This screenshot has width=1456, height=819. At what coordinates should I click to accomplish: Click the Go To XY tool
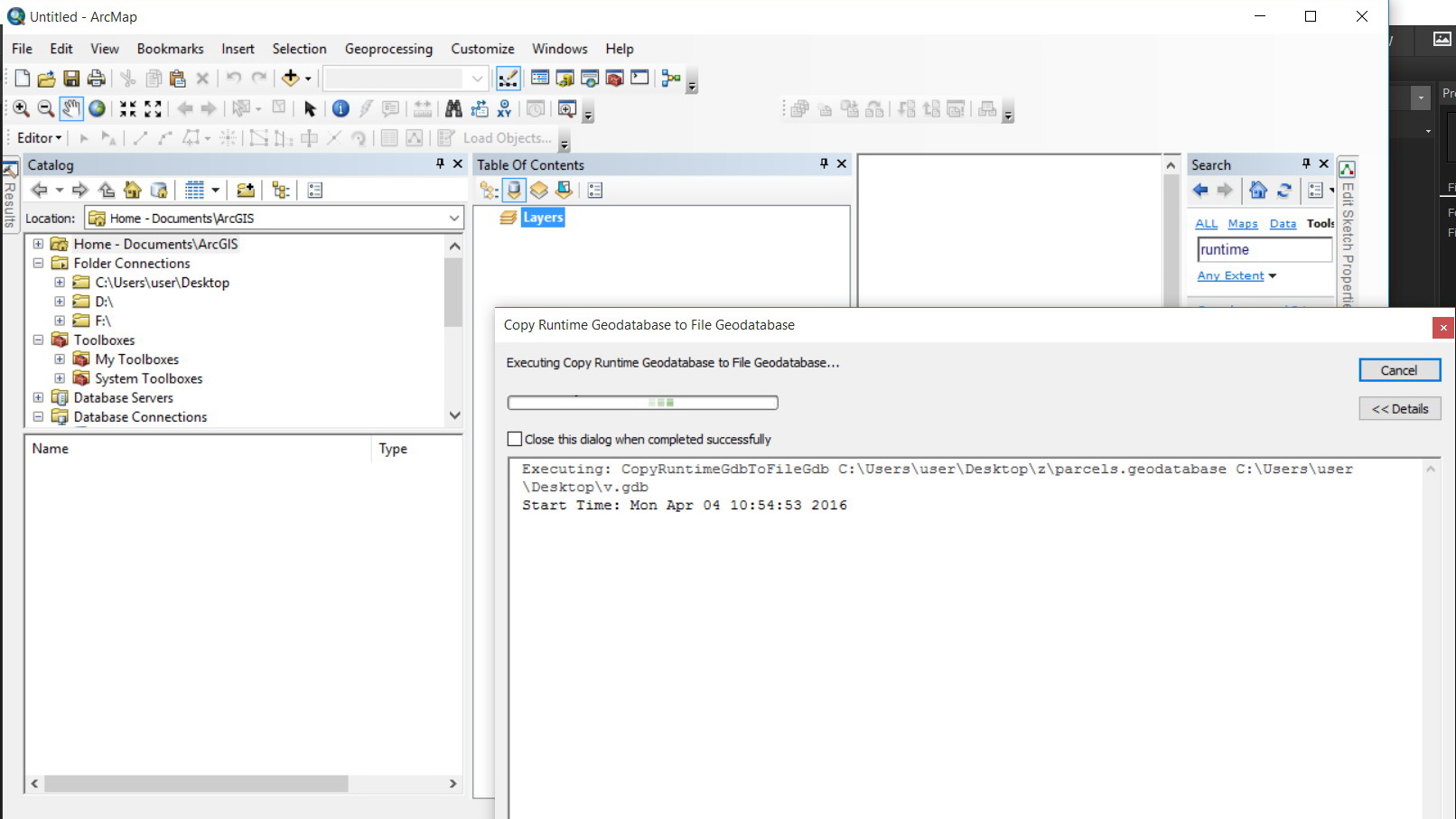click(504, 109)
